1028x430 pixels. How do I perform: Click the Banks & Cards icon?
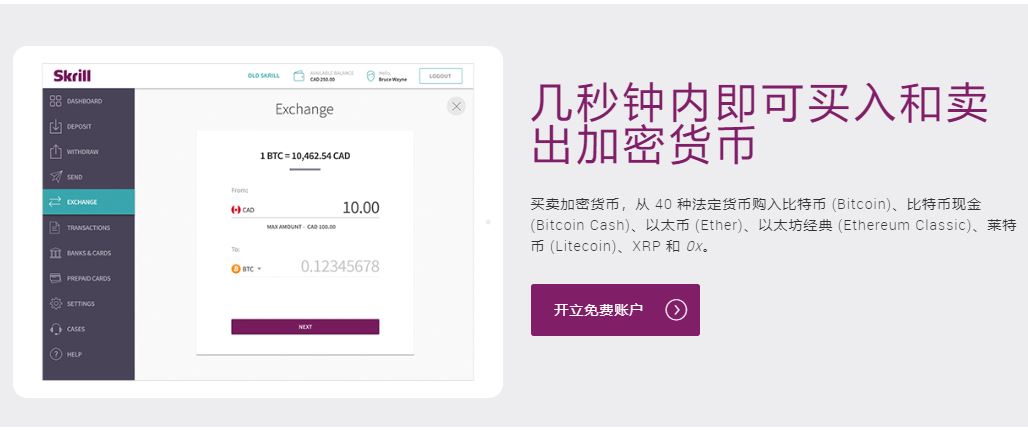tap(55, 253)
